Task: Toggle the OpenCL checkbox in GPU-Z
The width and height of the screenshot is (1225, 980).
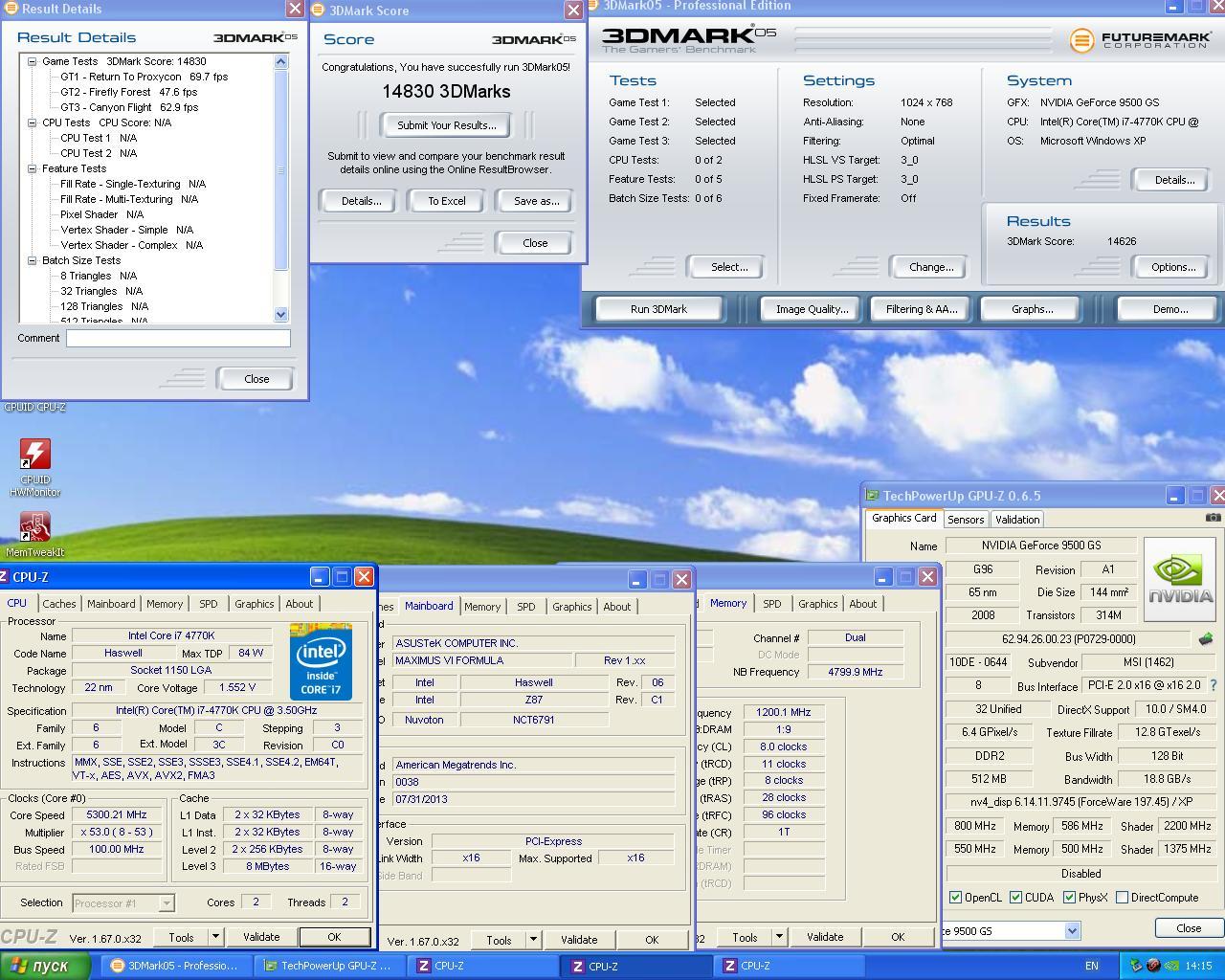Action: pos(955,898)
